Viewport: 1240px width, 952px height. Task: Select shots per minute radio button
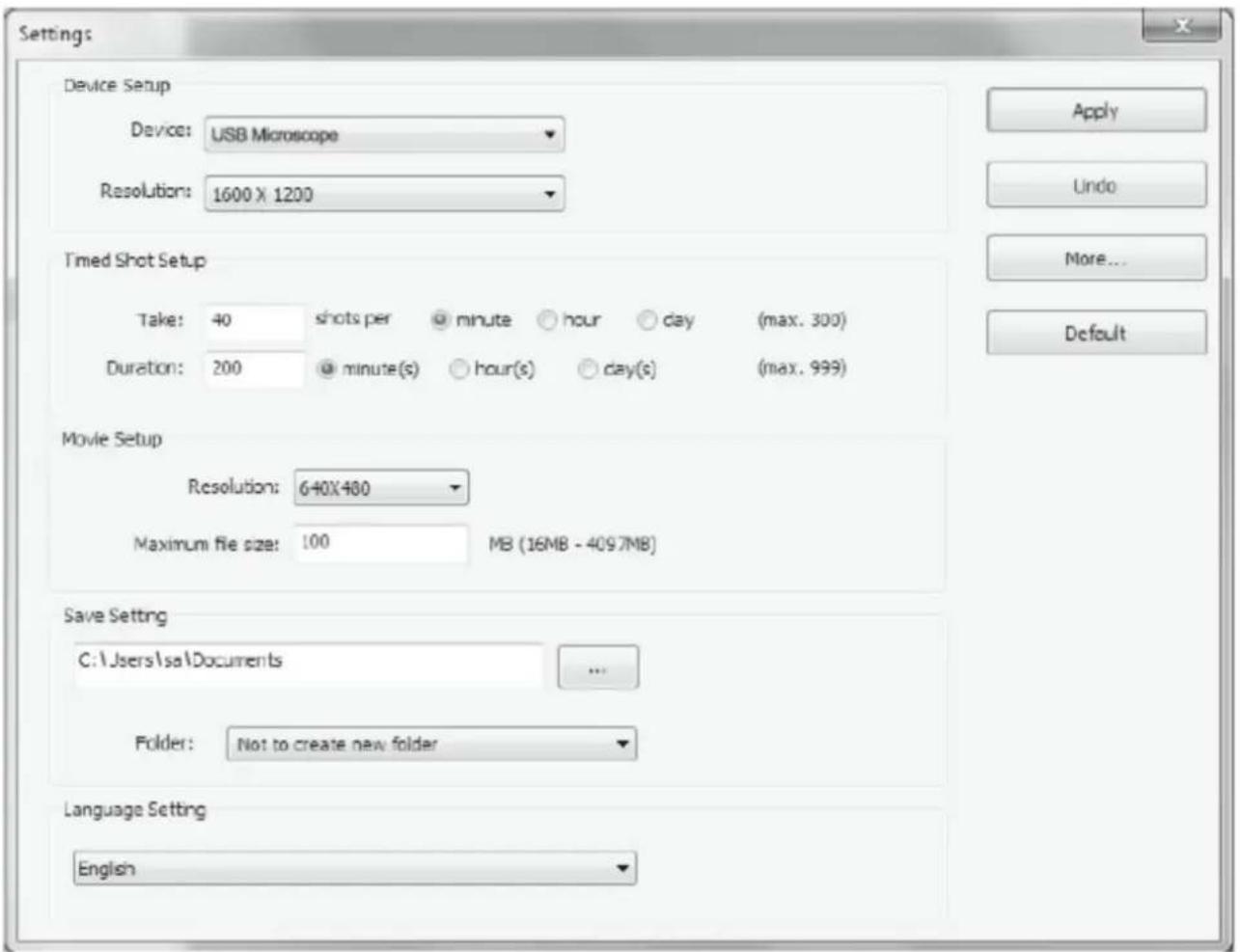pos(440,319)
